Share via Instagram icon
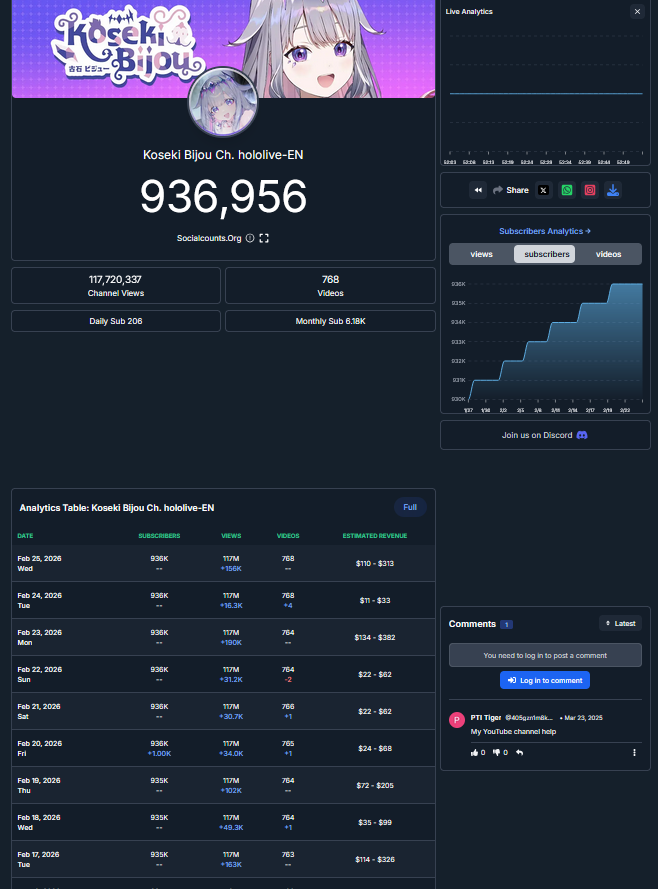 [x=590, y=190]
